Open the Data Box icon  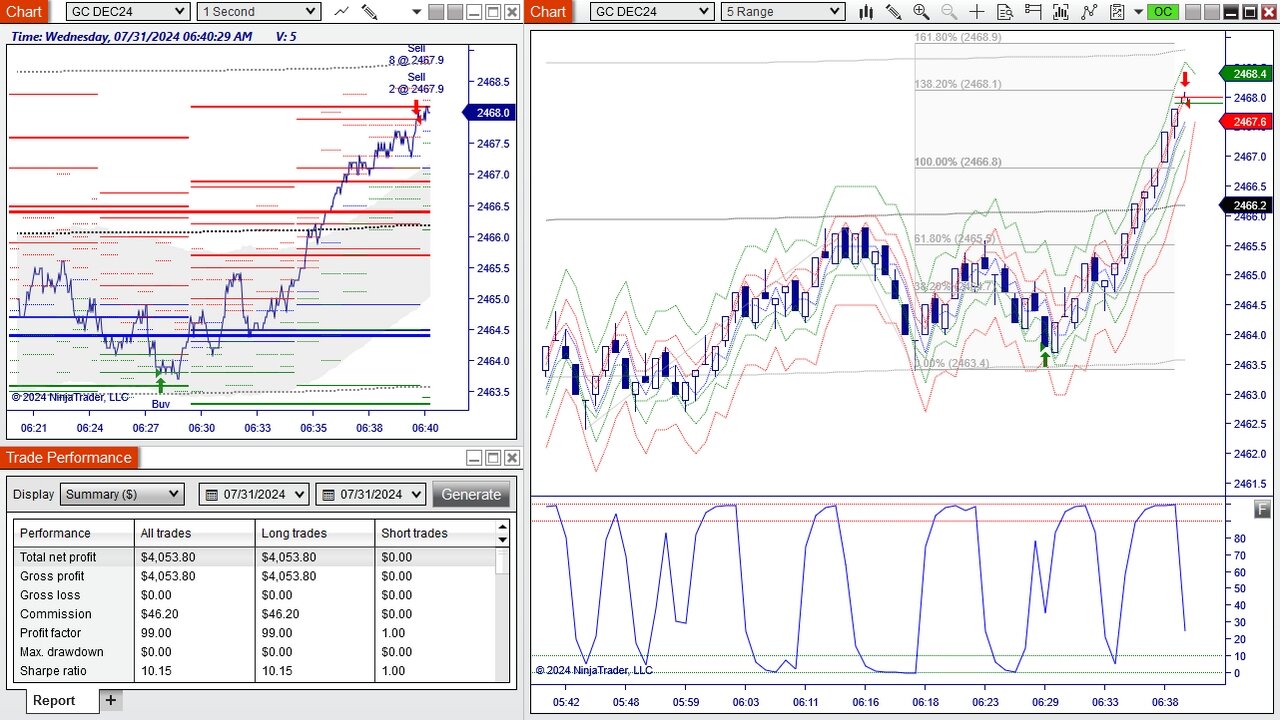click(x=1005, y=12)
